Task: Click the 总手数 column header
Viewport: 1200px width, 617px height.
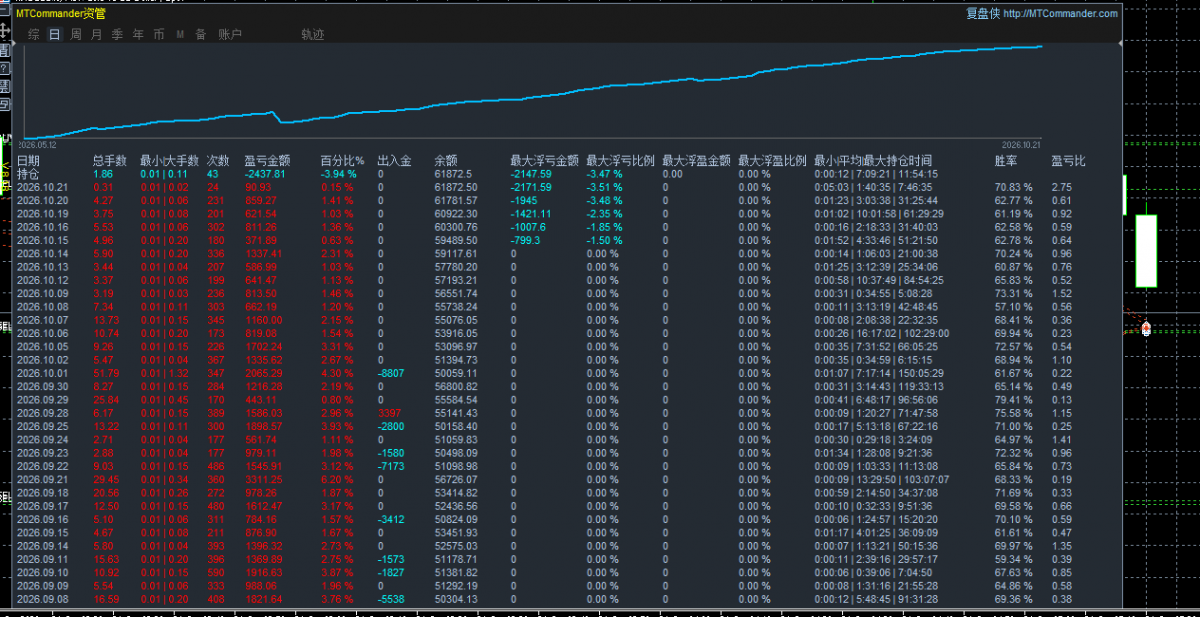Action: tap(110, 160)
